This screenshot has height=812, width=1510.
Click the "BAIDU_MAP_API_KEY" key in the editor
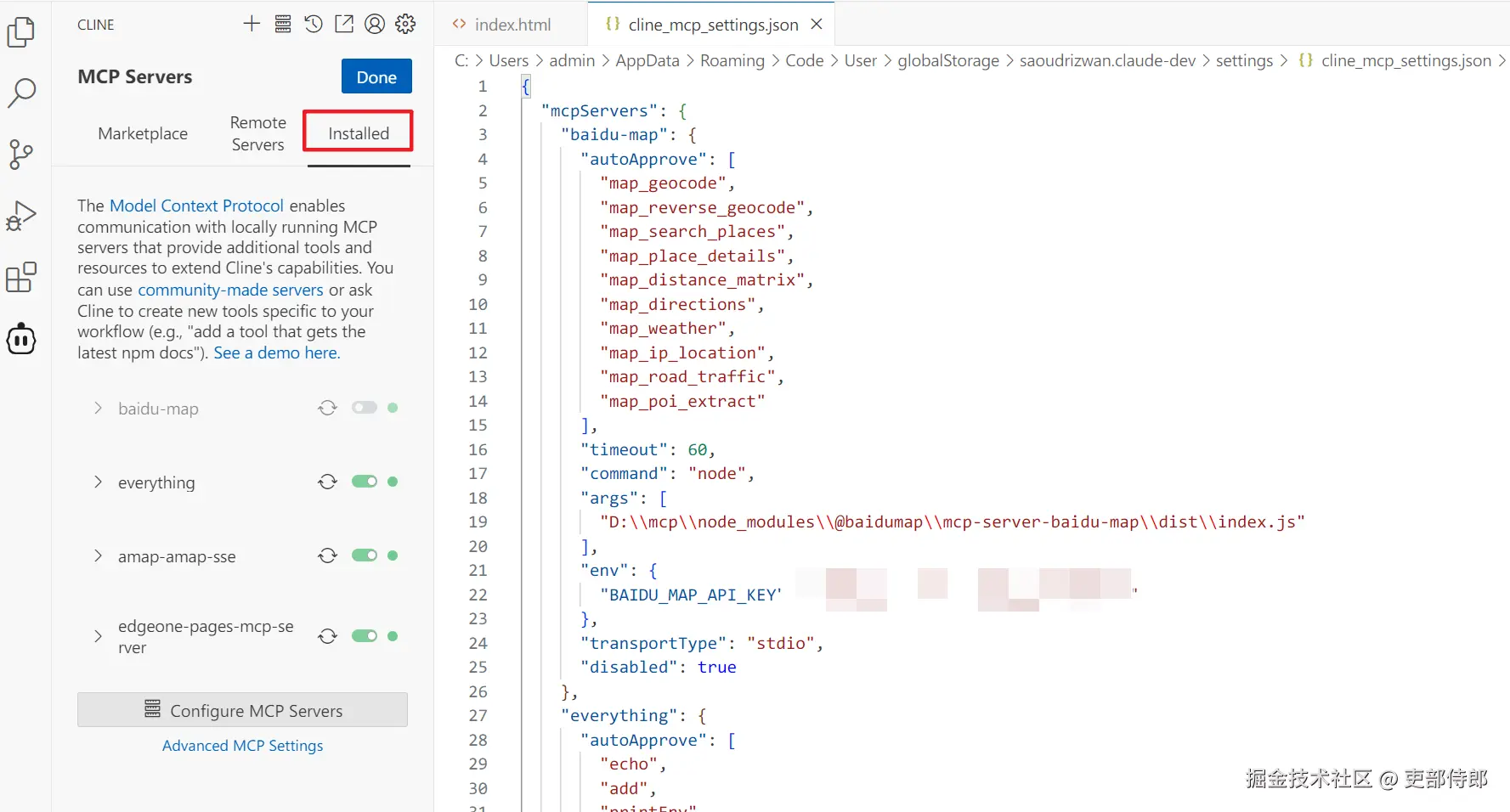[691, 595]
